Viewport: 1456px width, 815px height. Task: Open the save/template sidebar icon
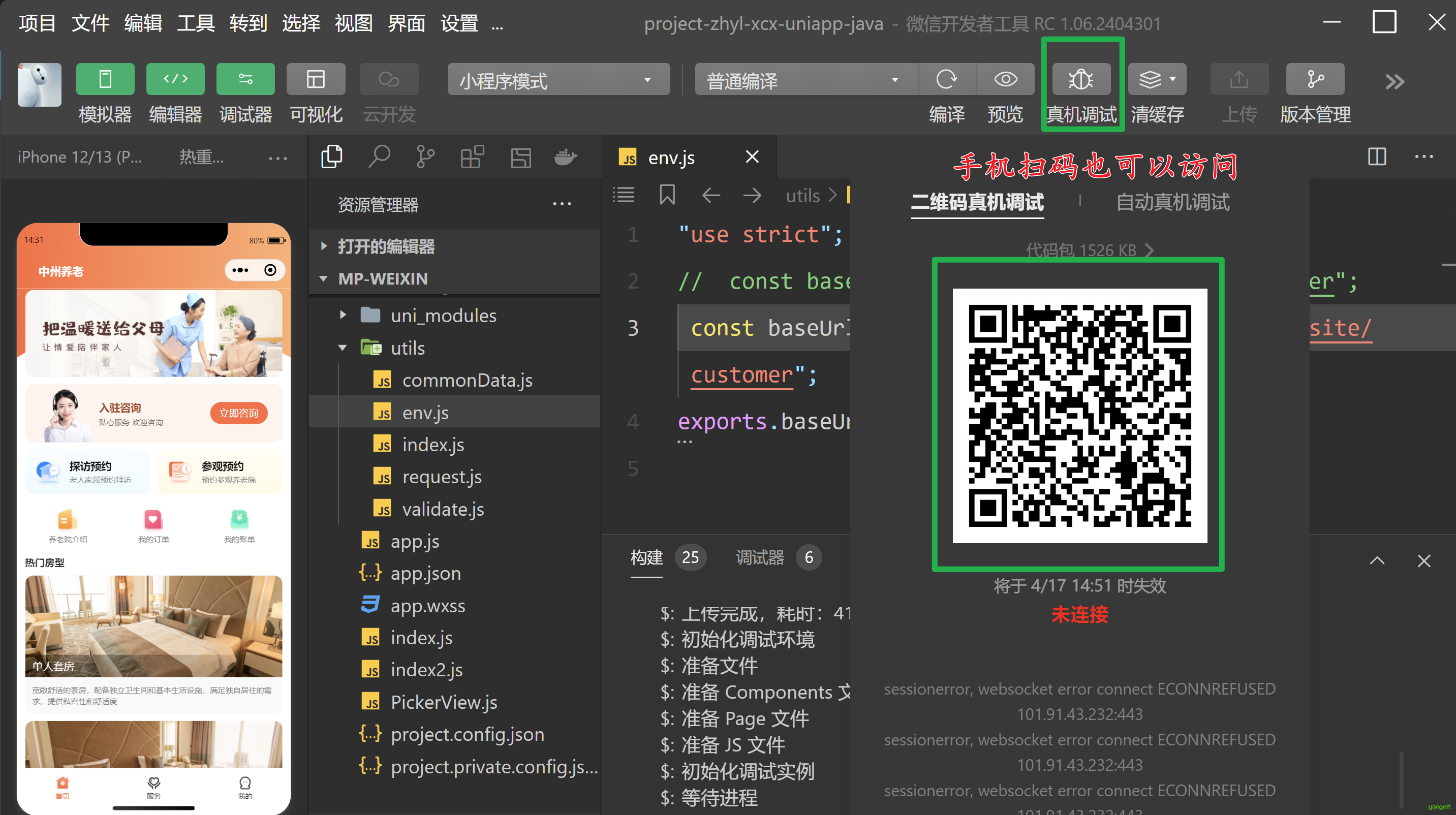tap(520, 158)
